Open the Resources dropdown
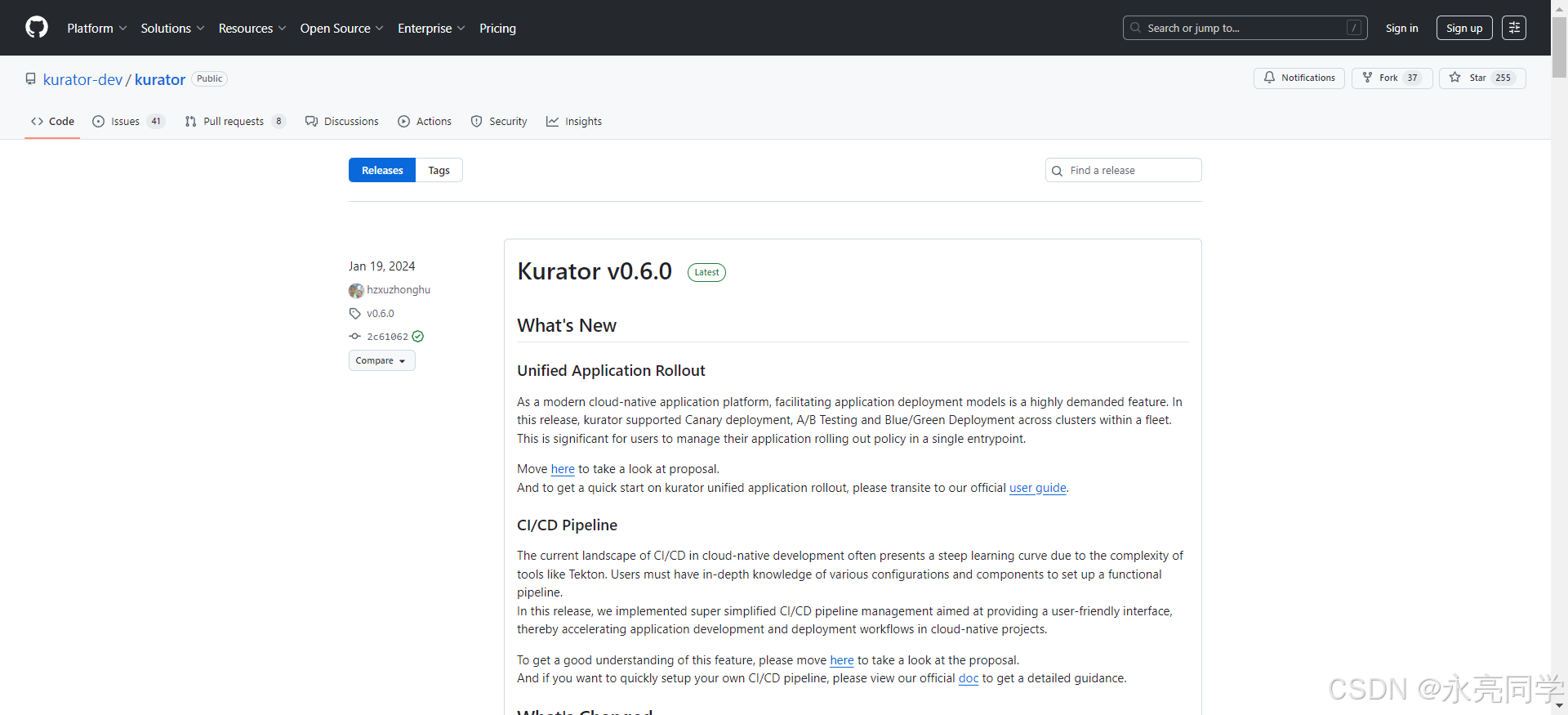Screen dimensions: 1568x715 click(x=252, y=28)
